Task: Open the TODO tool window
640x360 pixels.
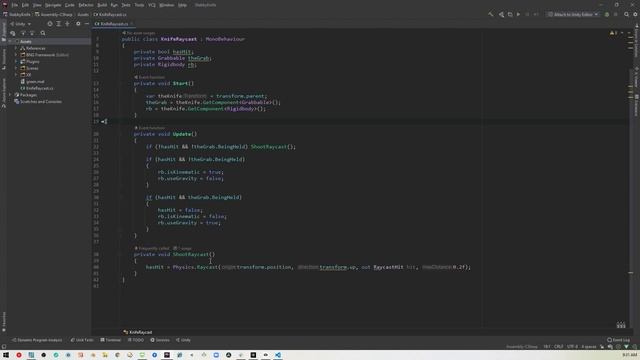Action: (x=136, y=340)
